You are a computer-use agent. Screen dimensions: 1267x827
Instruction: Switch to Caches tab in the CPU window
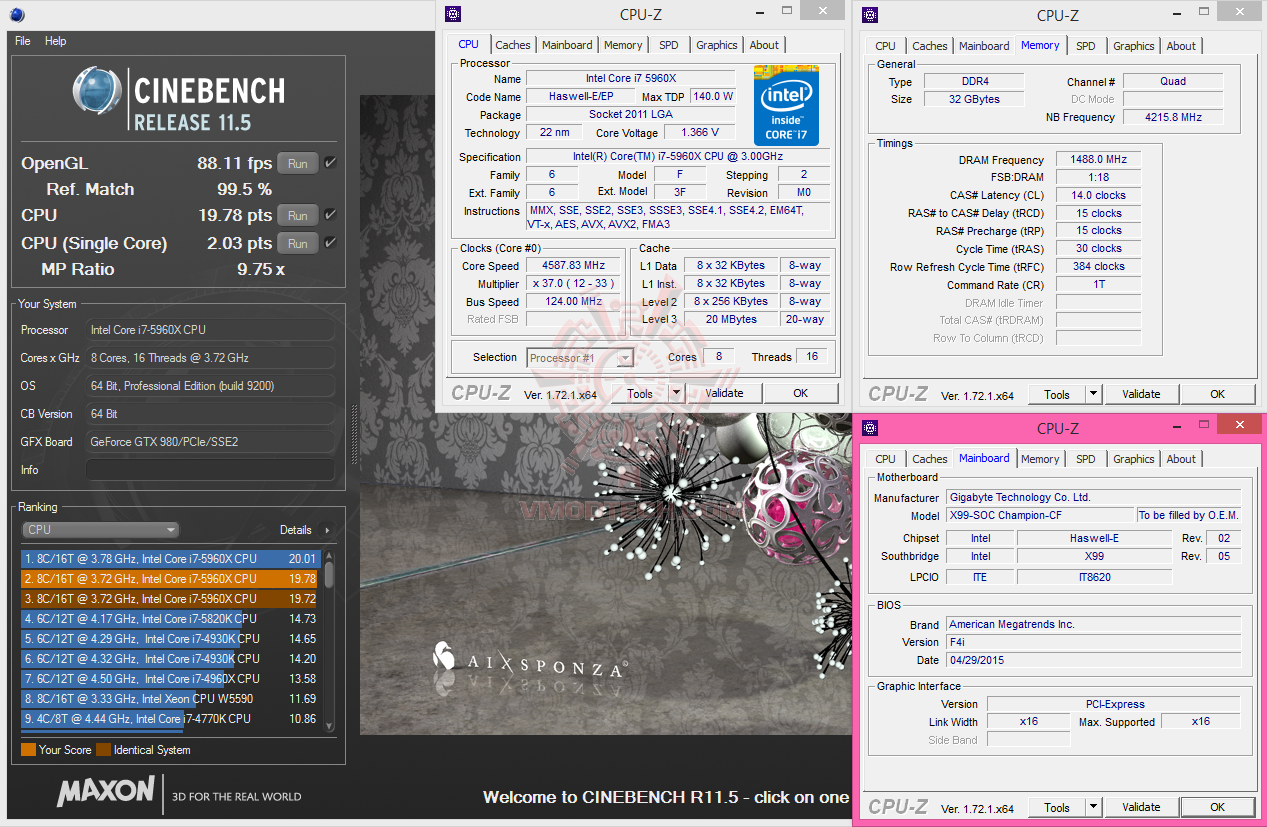pos(513,45)
